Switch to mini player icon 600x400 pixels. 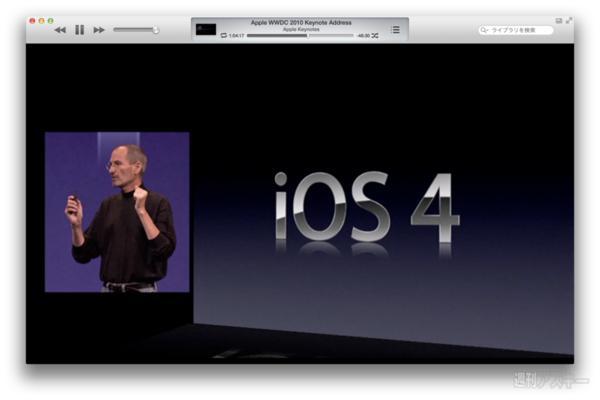pyautogui.click(x=559, y=21)
